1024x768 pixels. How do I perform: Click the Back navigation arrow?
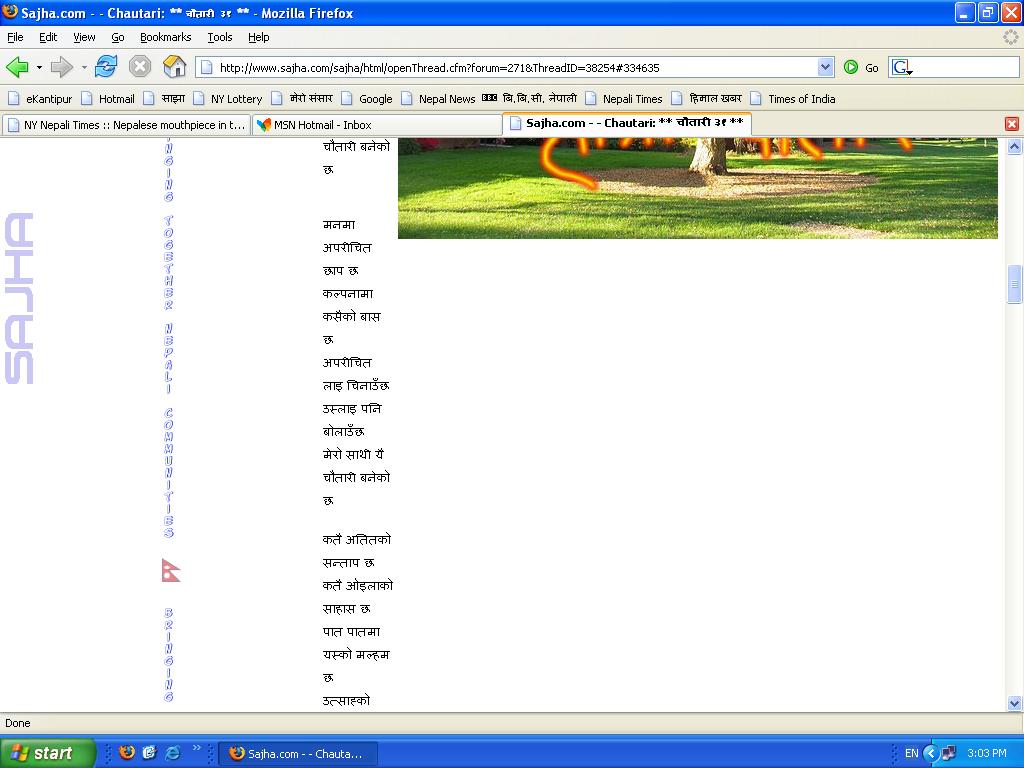pyautogui.click(x=17, y=67)
